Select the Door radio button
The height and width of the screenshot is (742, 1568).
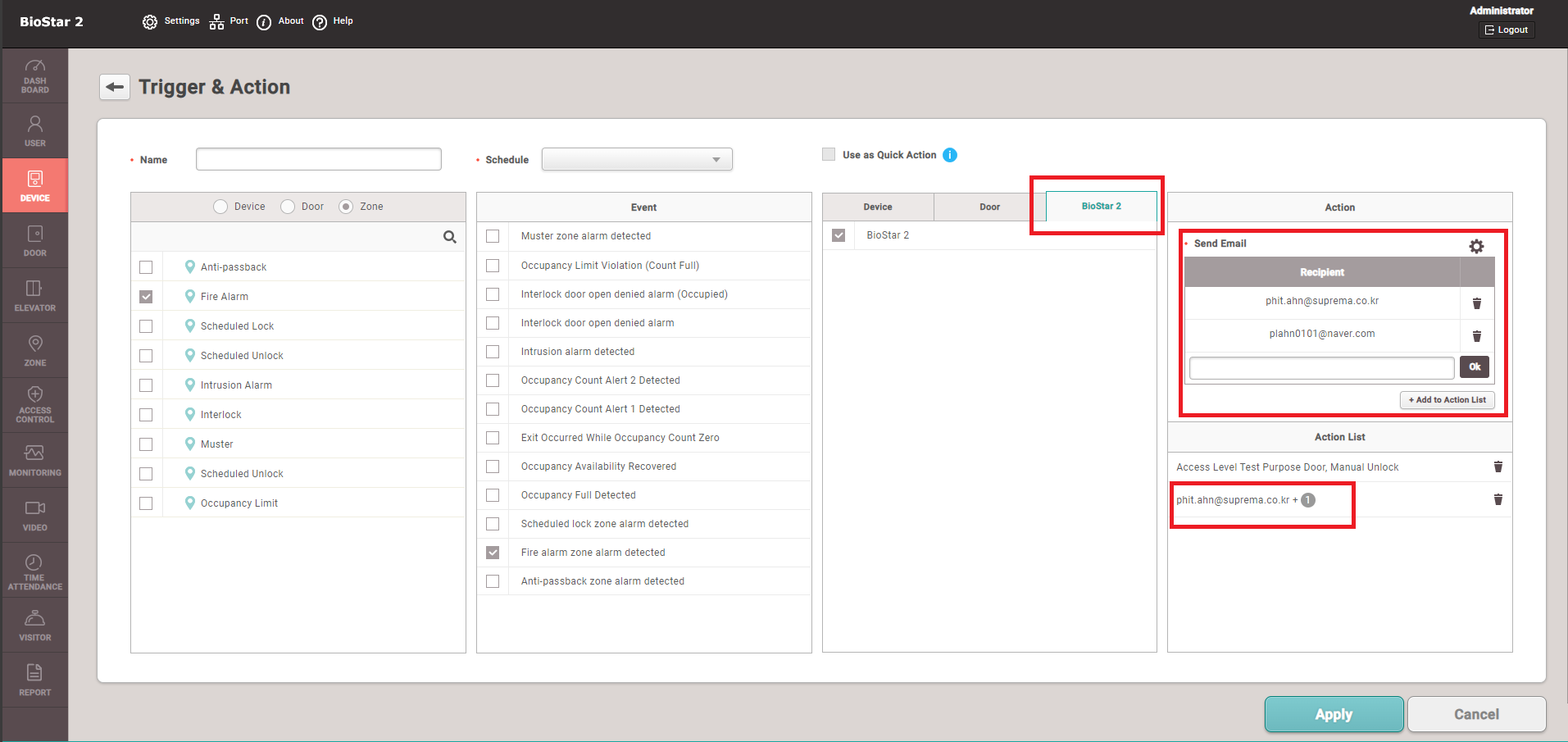[x=288, y=207]
